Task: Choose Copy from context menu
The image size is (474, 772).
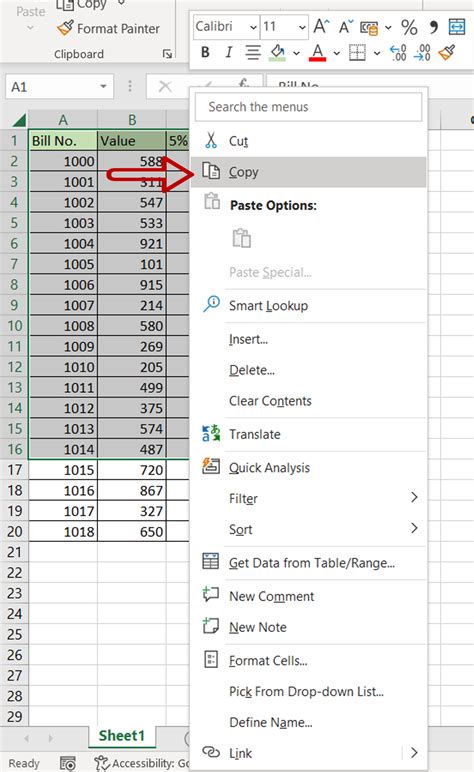Action: point(308,172)
